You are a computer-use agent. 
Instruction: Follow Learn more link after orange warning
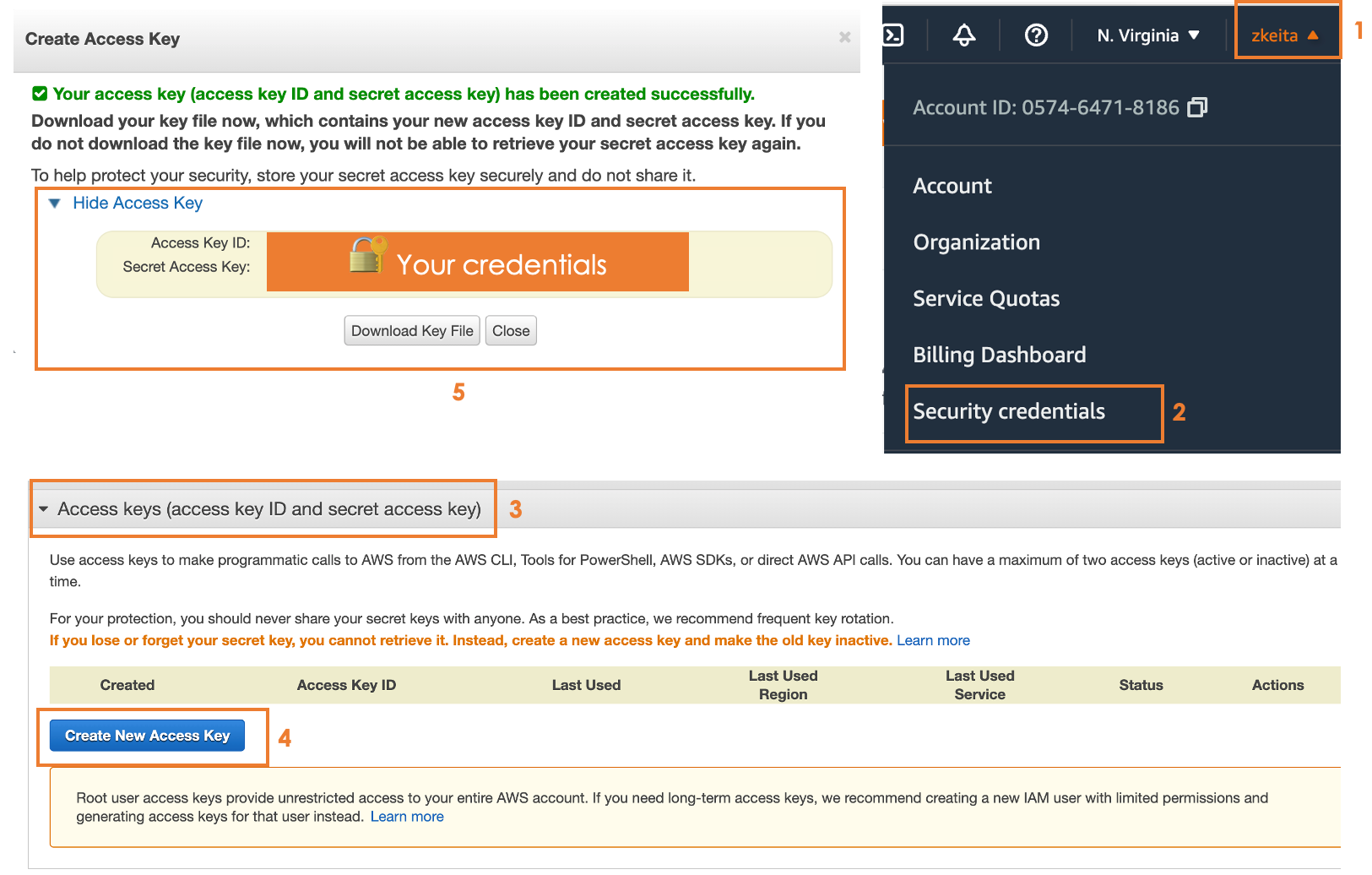pyautogui.click(x=933, y=640)
